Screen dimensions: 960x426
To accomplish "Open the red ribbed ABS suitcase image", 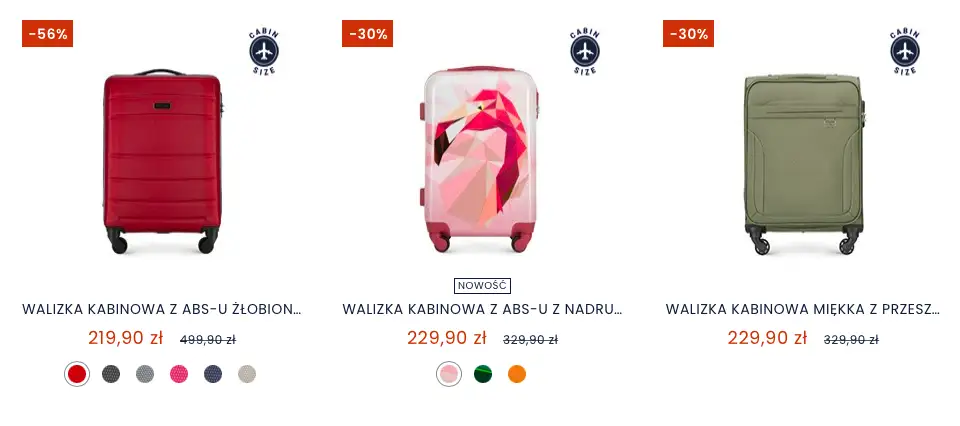I will (162, 161).
